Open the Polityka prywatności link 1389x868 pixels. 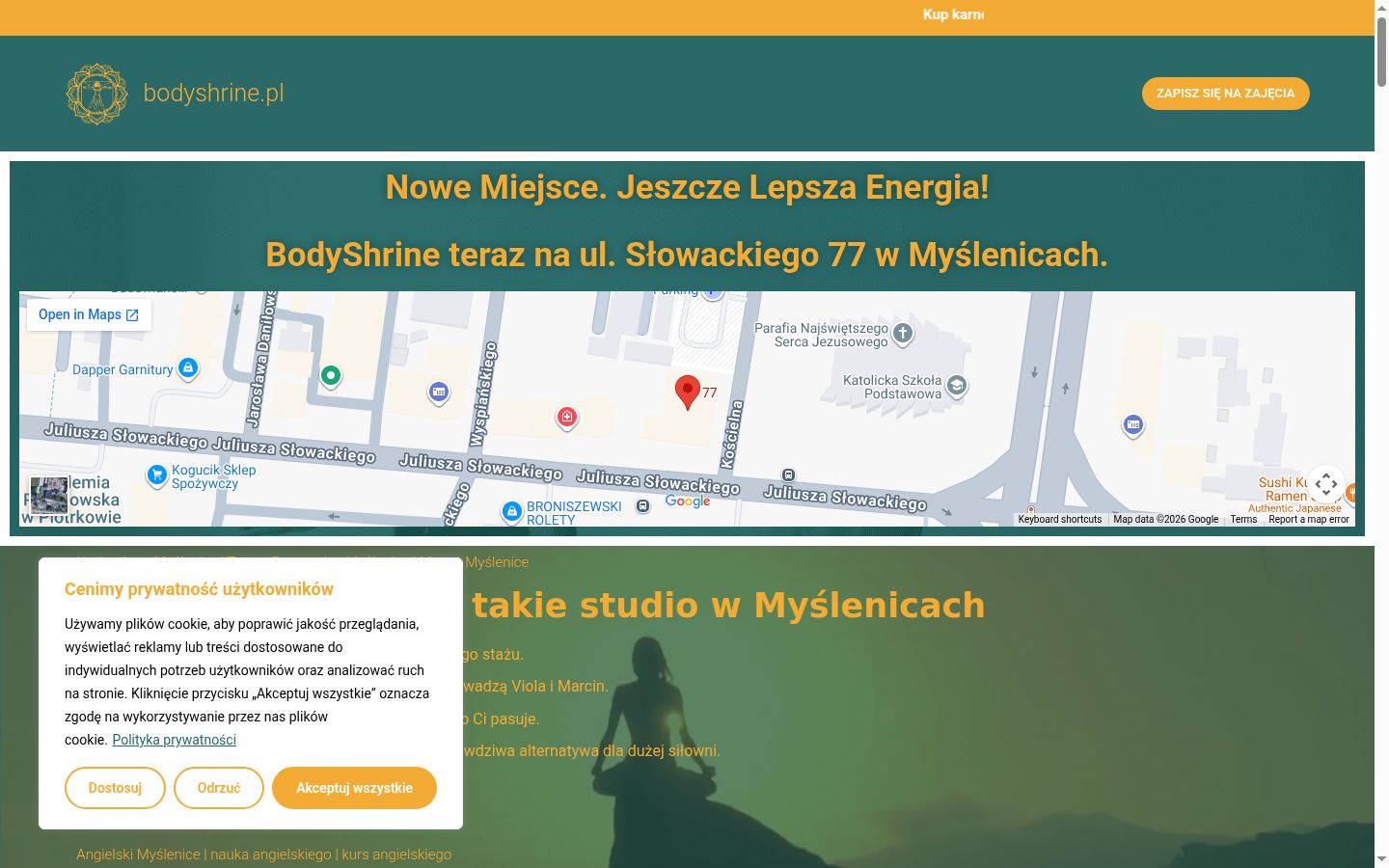174,740
